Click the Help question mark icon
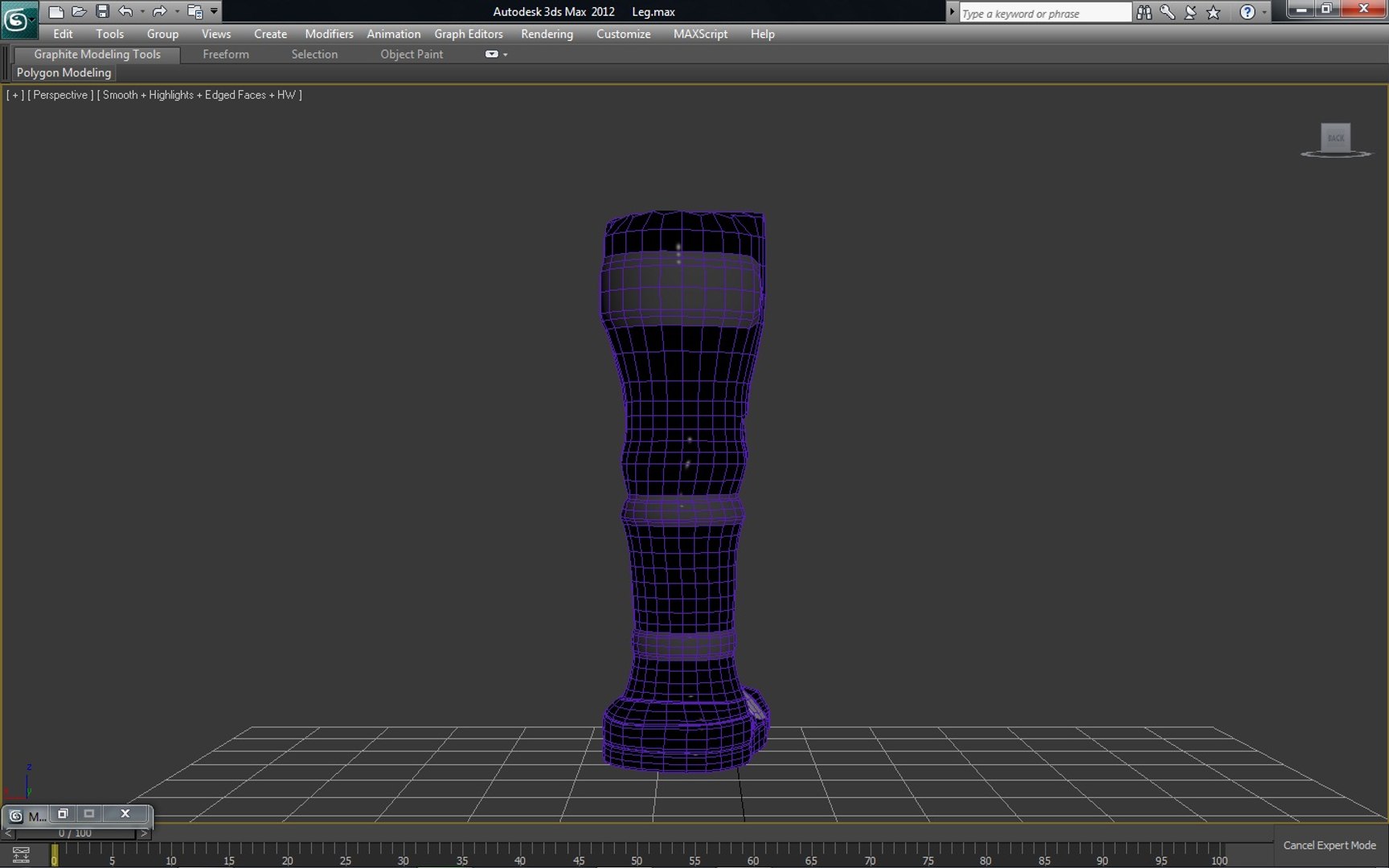The height and width of the screenshot is (868, 1389). coord(1247,12)
